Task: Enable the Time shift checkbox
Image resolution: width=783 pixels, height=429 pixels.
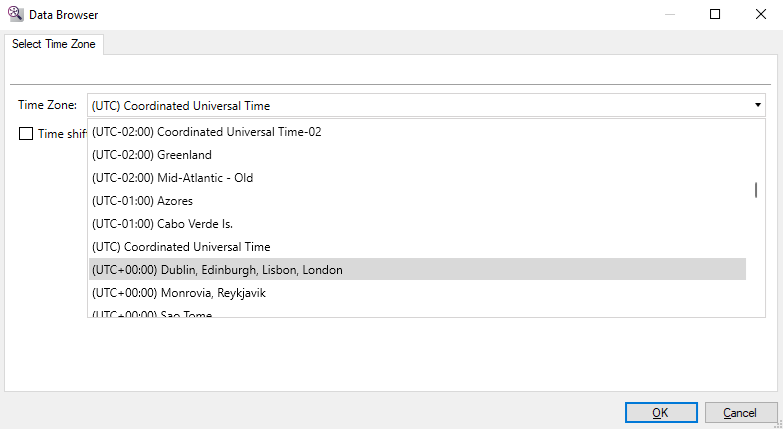Action: coord(26,134)
